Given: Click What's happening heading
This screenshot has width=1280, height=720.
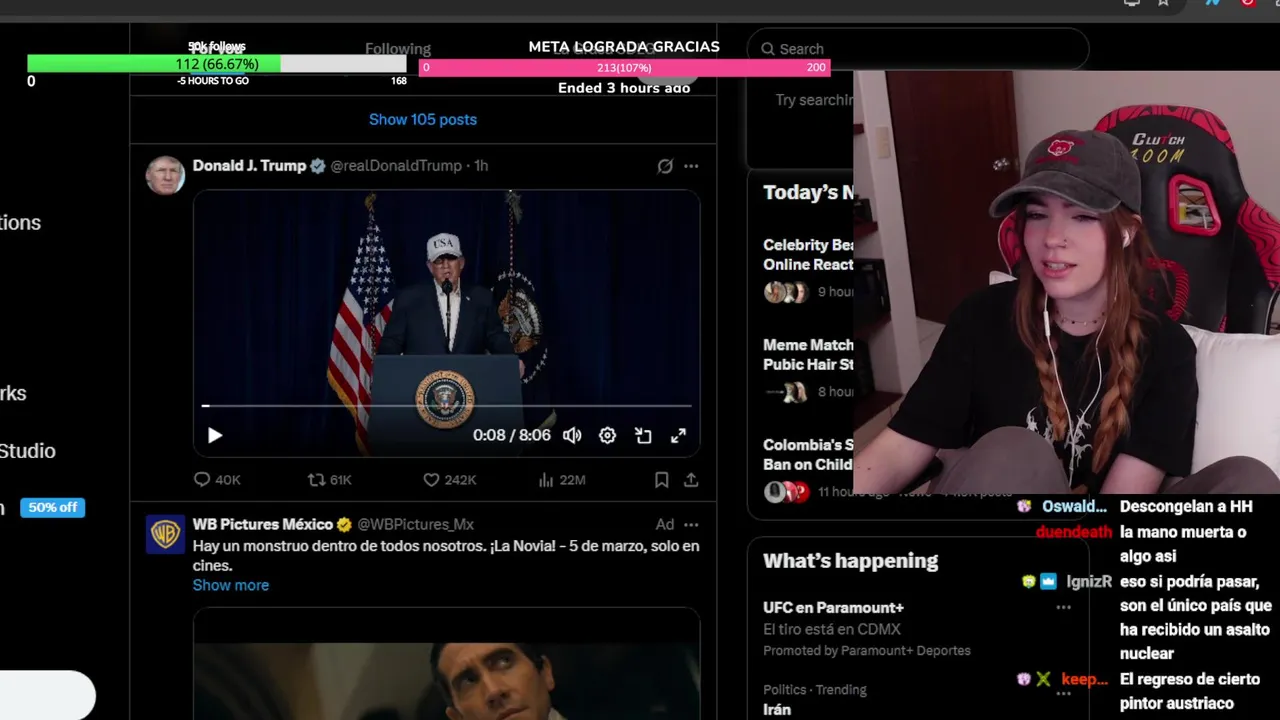Looking at the screenshot, I should [850, 561].
